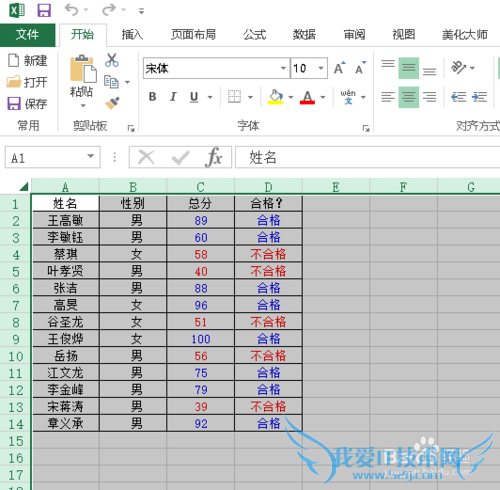Open the 文件 menu
Image resolution: width=500 pixels, height=490 pixels.
point(27,35)
